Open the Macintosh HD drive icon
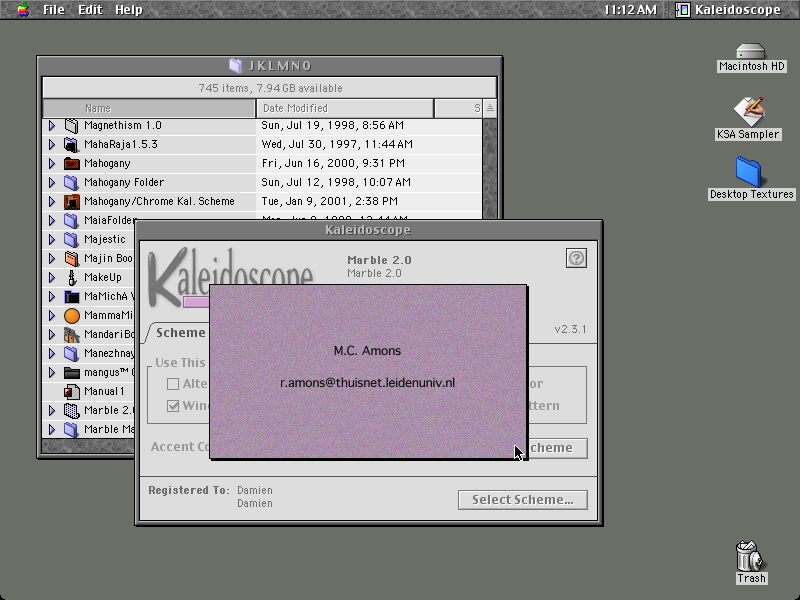This screenshot has width=800, height=600. [x=751, y=51]
